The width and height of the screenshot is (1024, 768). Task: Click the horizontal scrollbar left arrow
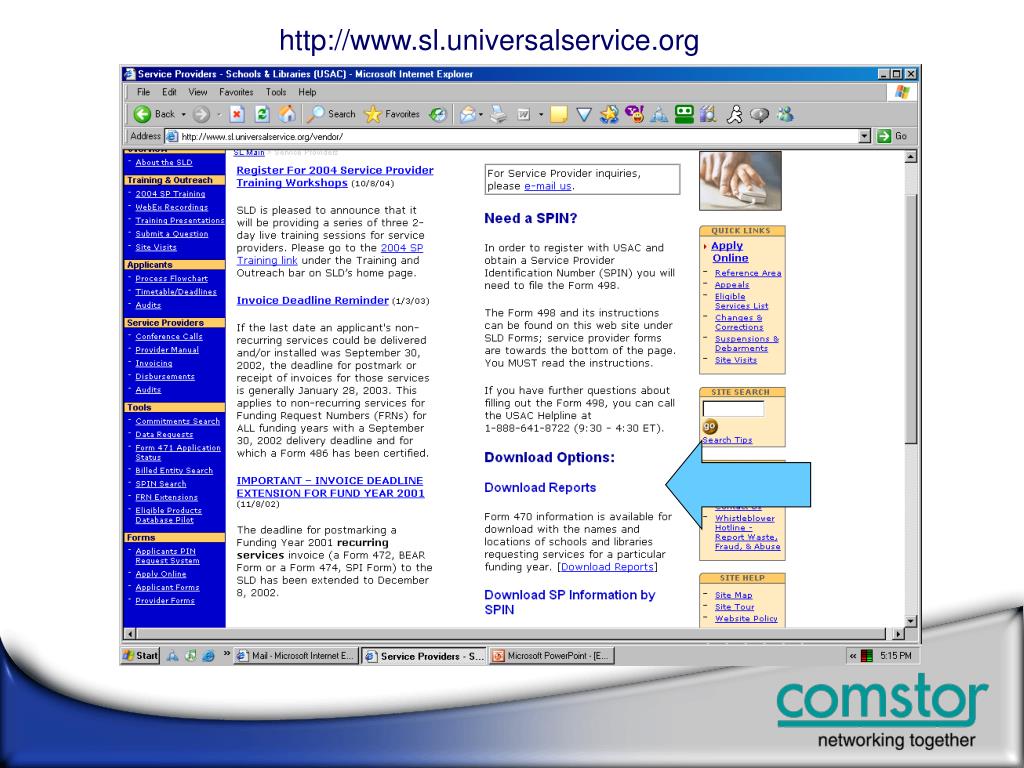click(130, 633)
